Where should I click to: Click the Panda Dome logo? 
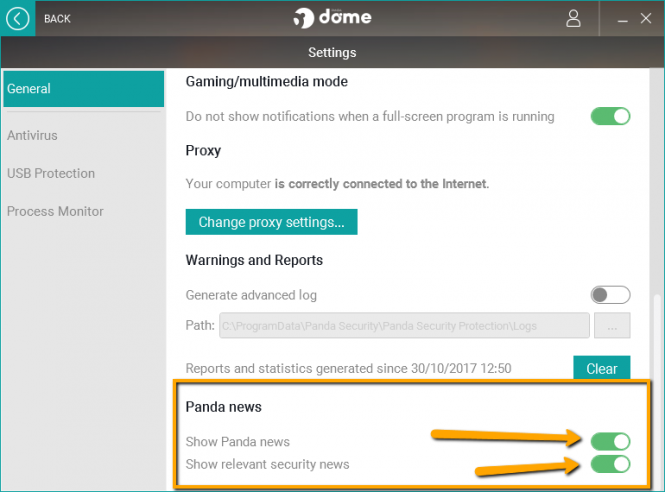pyautogui.click(x=332, y=18)
